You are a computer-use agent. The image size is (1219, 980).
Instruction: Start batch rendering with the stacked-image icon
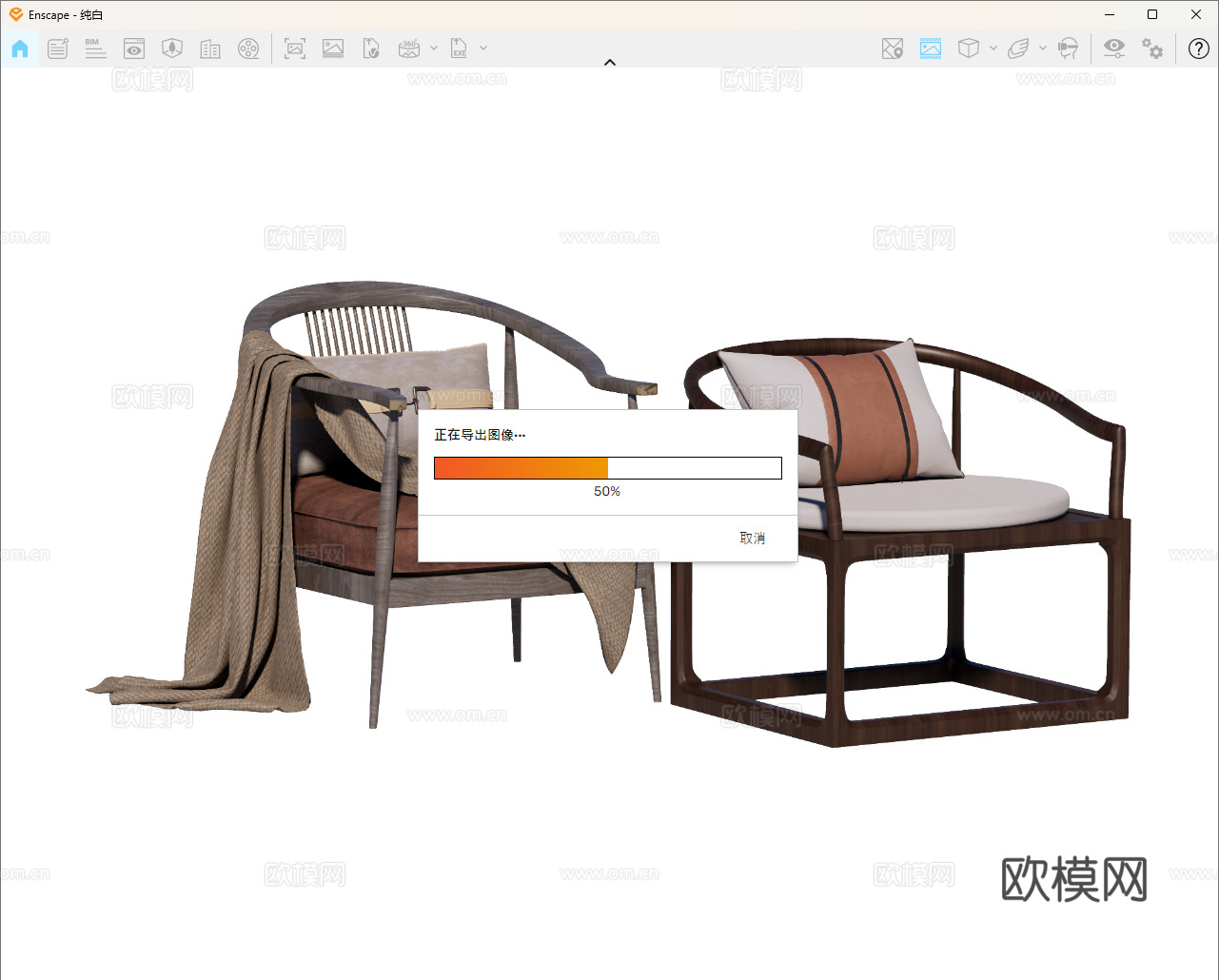click(x=333, y=49)
